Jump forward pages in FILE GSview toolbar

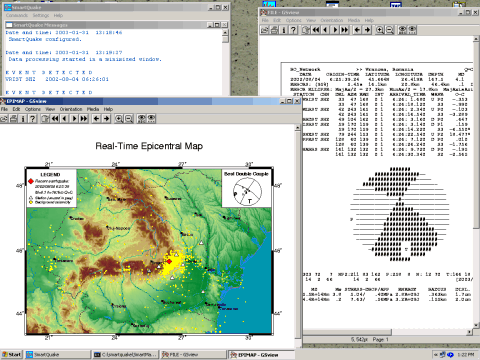pos(345,30)
